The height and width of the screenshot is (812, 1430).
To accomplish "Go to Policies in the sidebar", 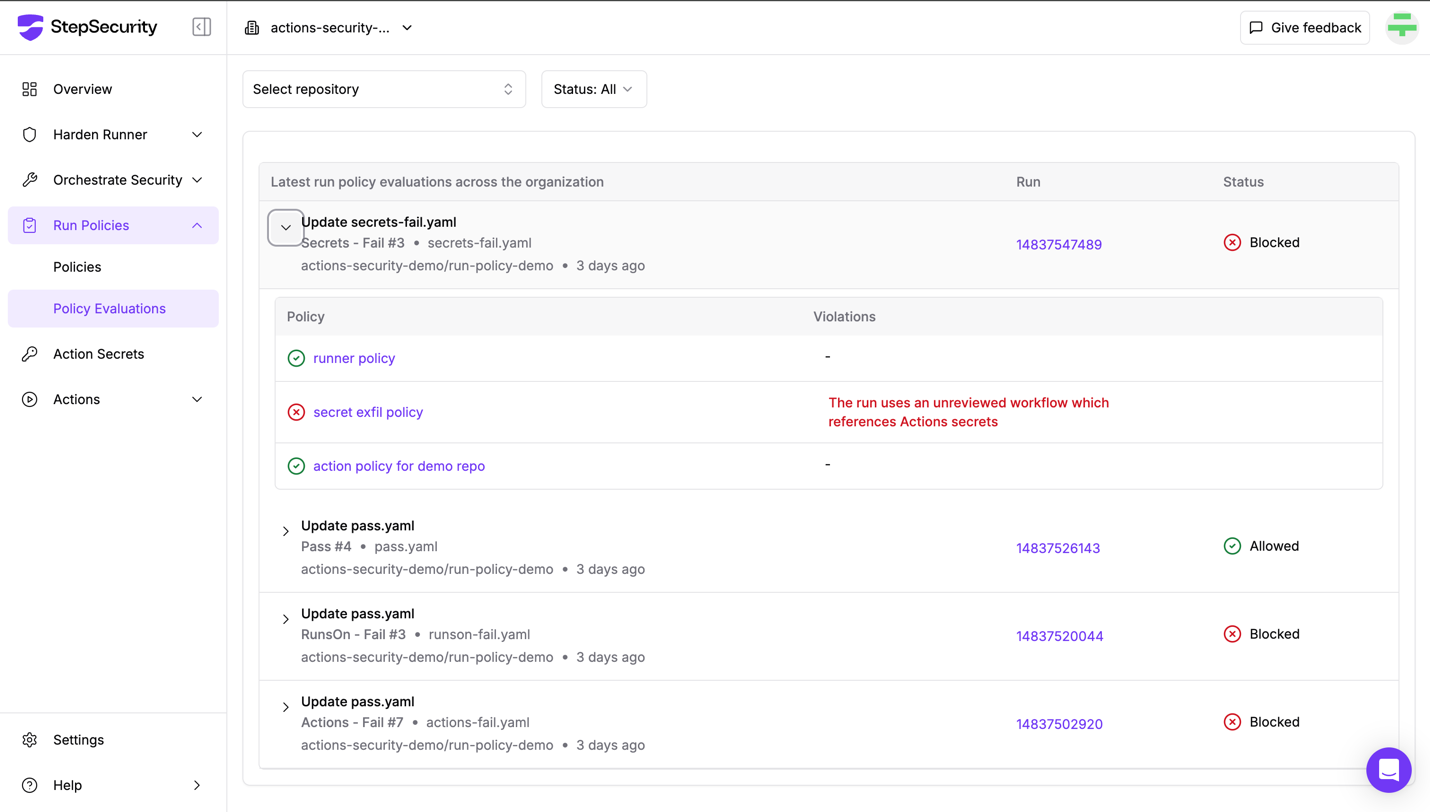I will 77,267.
